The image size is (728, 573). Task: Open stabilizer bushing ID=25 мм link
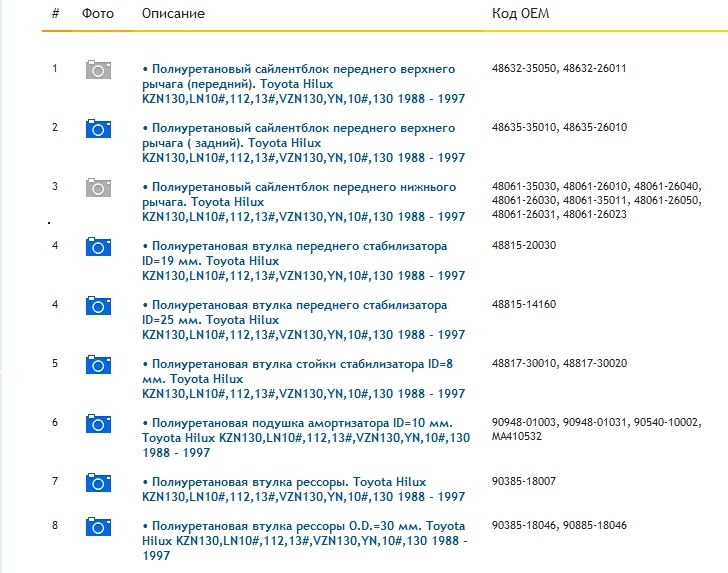[x=304, y=319]
